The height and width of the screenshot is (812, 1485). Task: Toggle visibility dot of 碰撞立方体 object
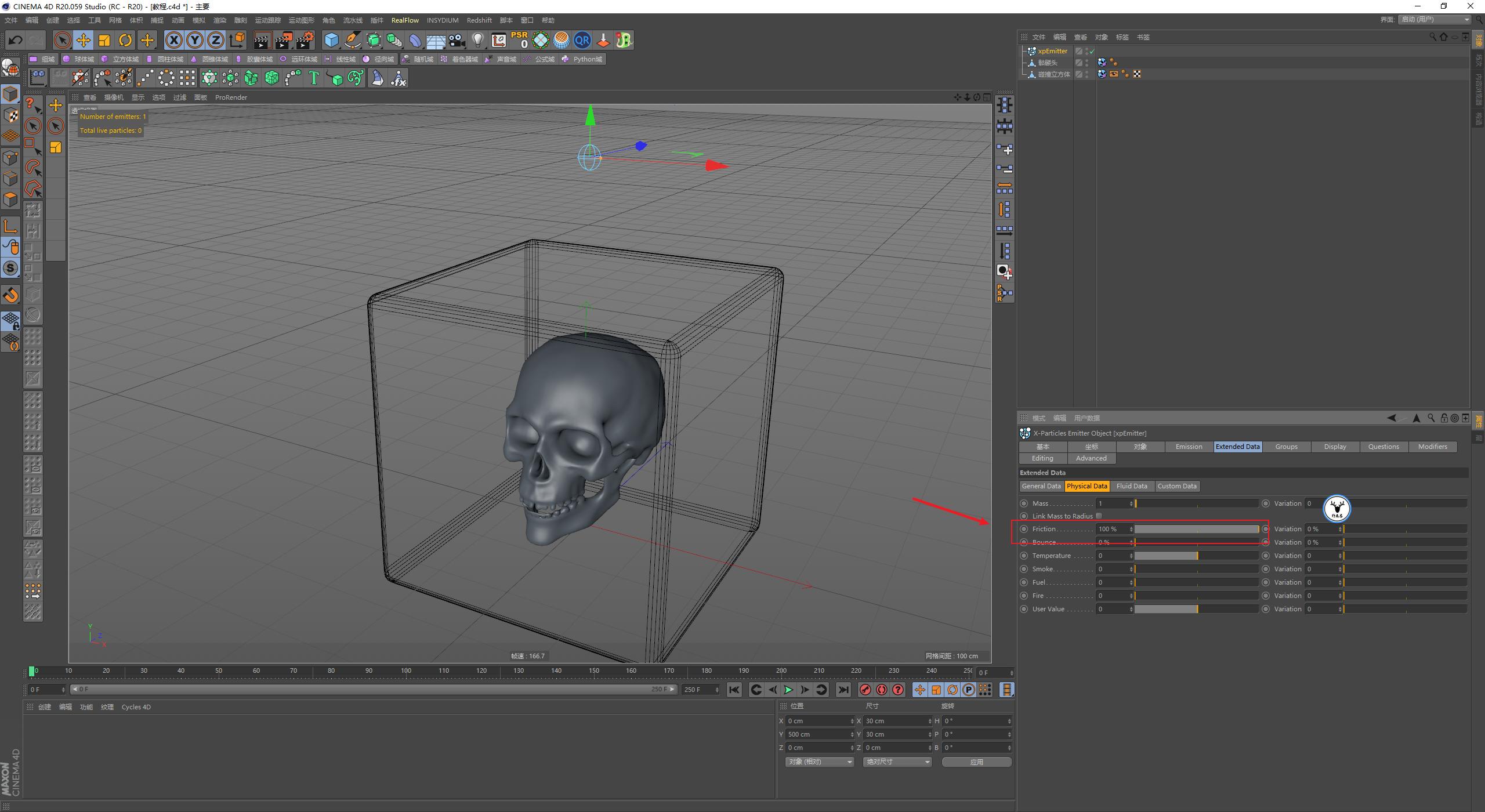(x=1086, y=72)
